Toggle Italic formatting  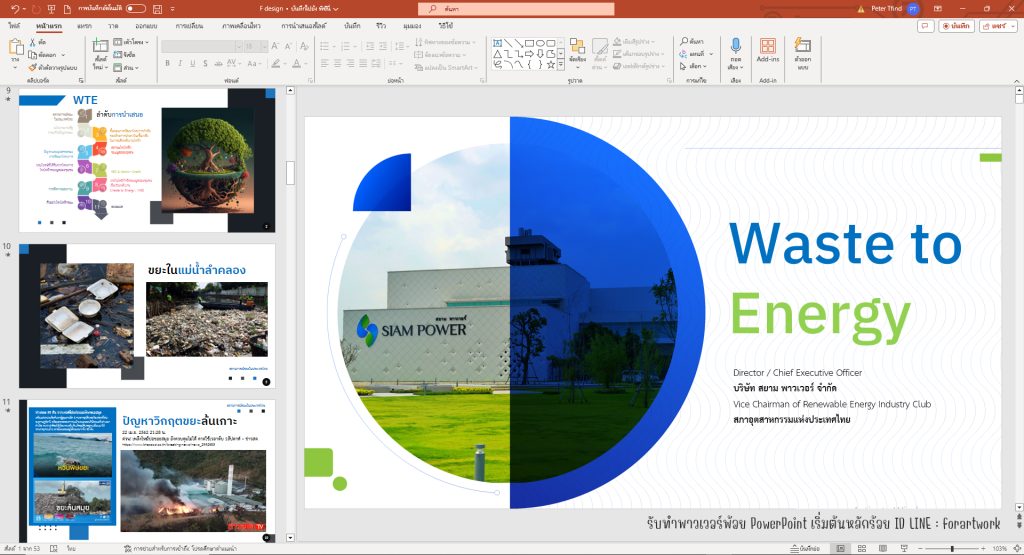180,63
